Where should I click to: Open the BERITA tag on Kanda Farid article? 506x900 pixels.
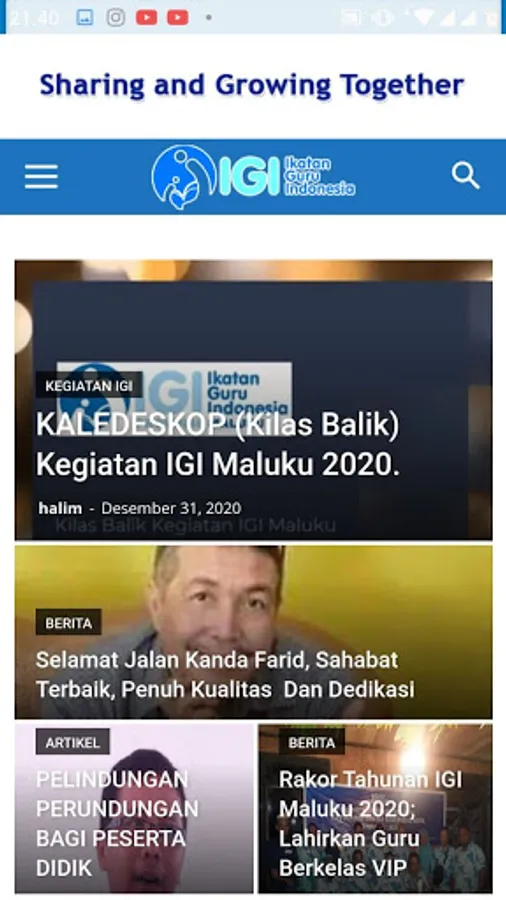coord(69,623)
